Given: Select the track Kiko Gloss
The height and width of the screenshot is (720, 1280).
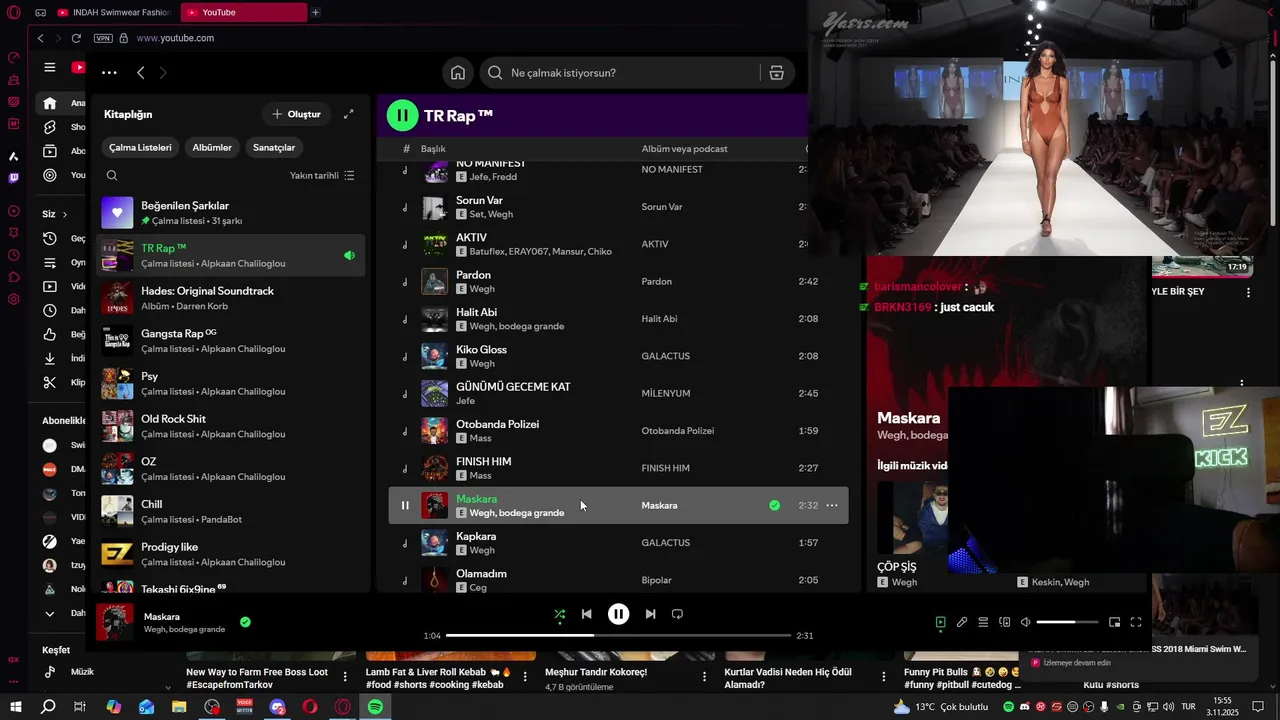Looking at the screenshot, I should tap(618, 356).
